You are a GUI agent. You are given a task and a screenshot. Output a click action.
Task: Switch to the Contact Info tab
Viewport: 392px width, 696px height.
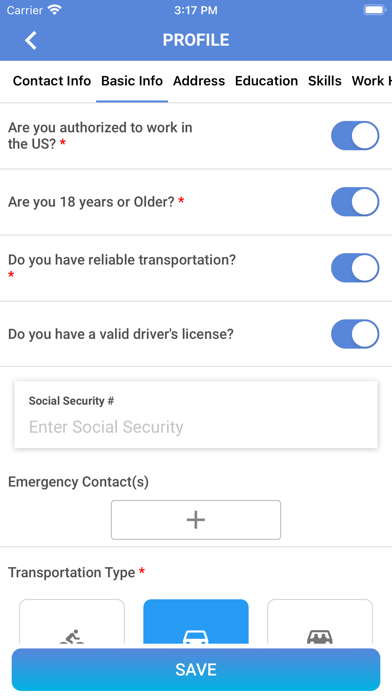52,81
